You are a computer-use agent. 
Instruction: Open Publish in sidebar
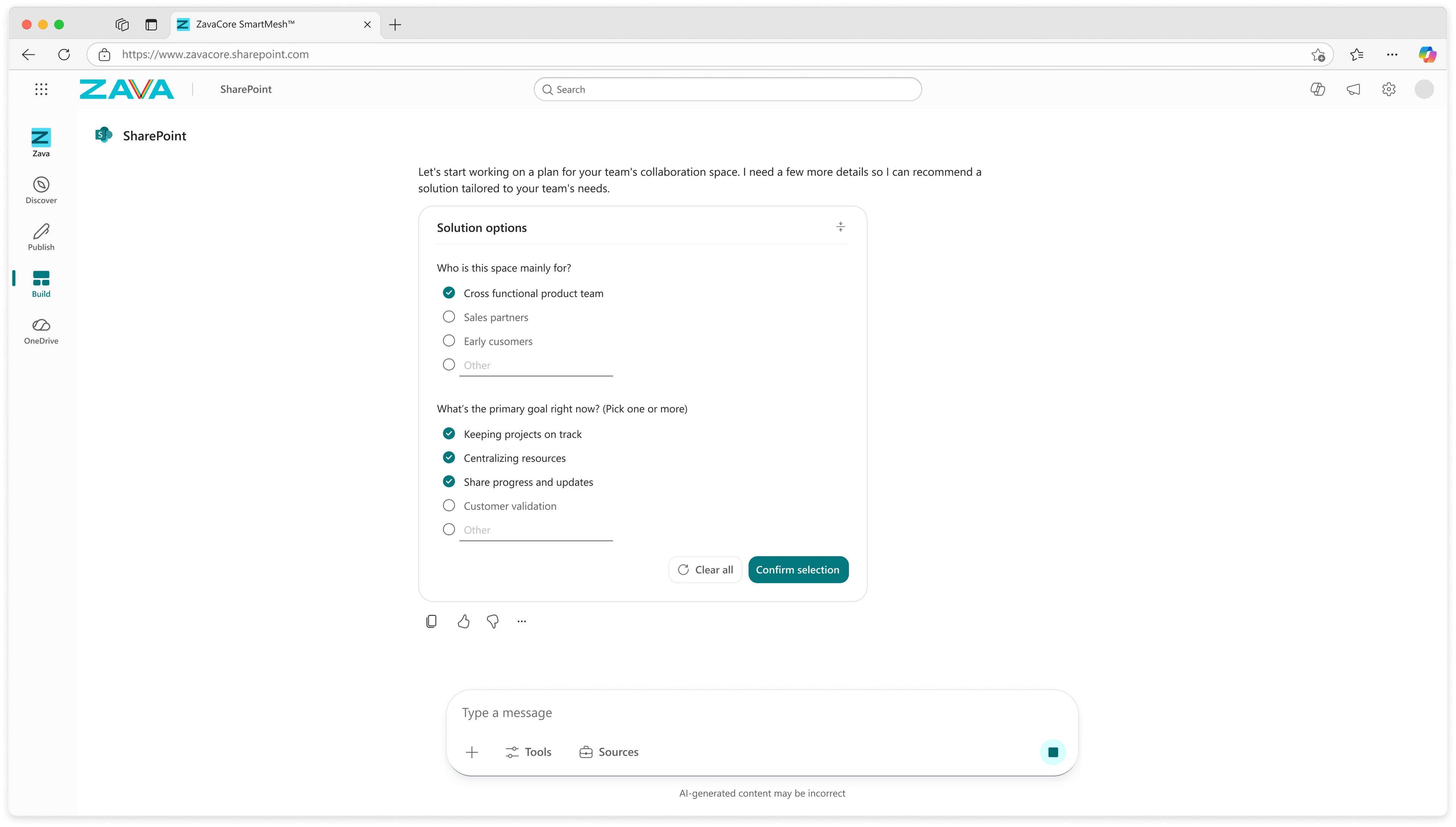click(41, 237)
